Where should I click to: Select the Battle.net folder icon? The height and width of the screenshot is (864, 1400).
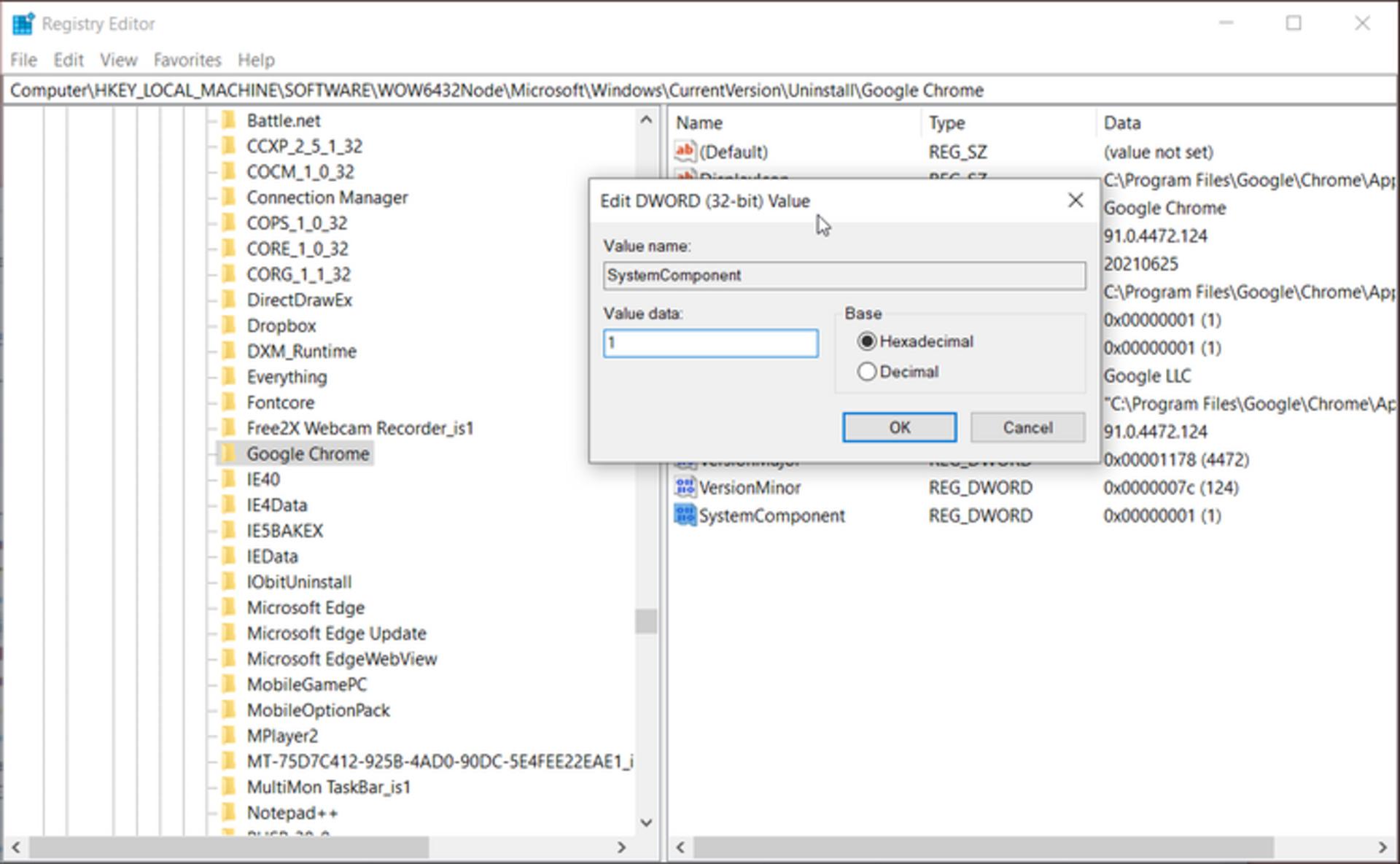point(228,120)
